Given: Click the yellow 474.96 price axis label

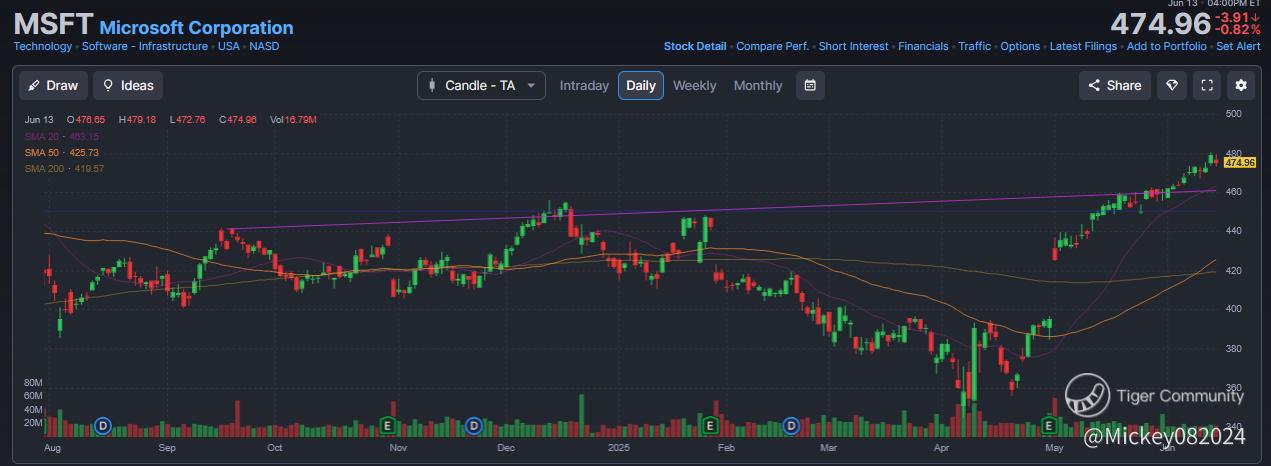Looking at the screenshot, I should tap(1239, 162).
